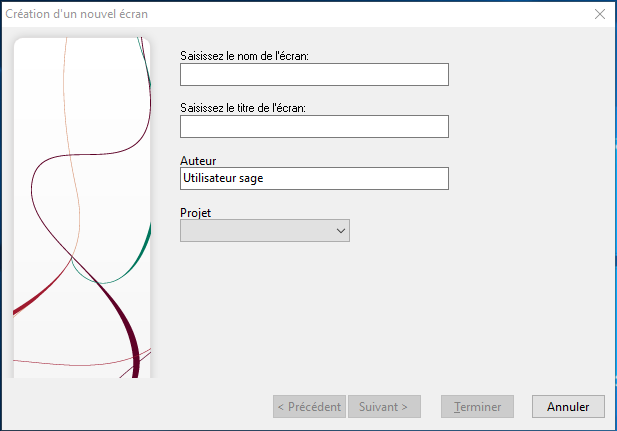Image resolution: width=617 pixels, height=431 pixels.
Task: Click the '< Précédent' button
Action: pyautogui.click(x=309, y=407)
